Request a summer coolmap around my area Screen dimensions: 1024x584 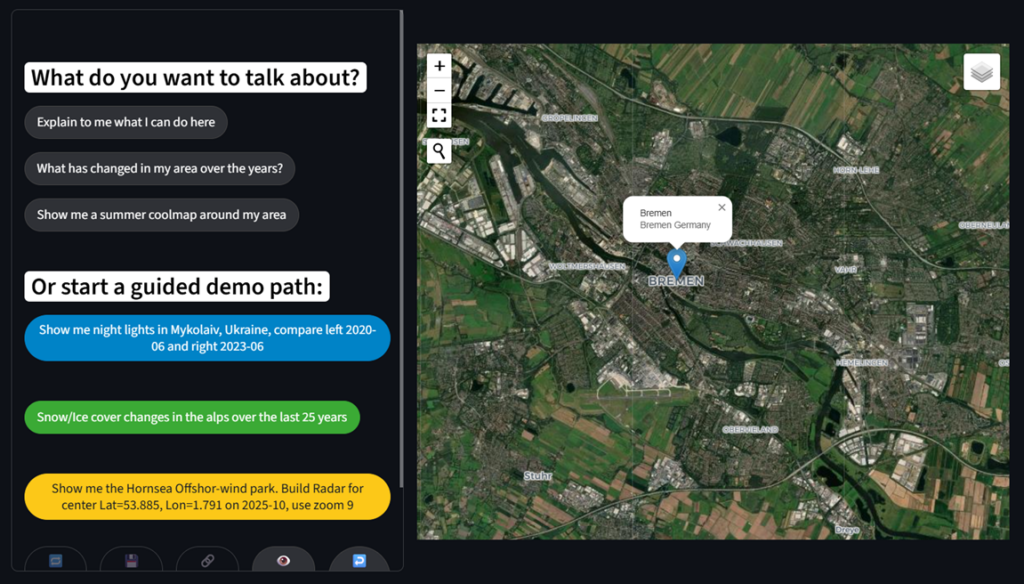(x=161, y=215)
